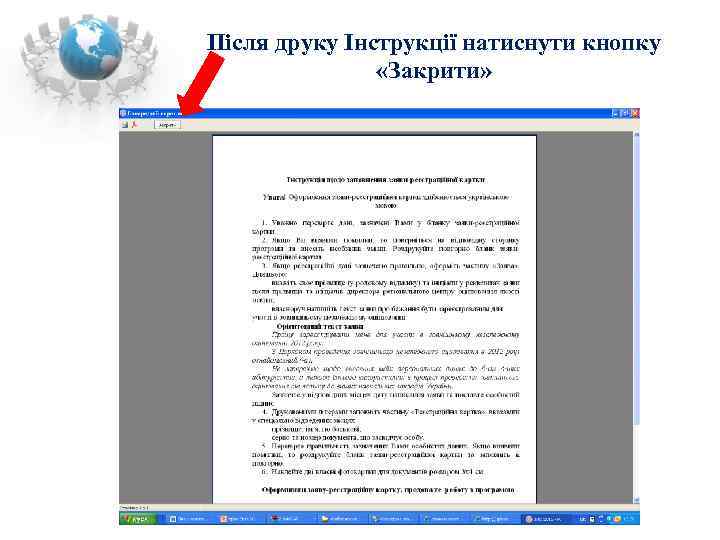Screen dimensions: 720x540
Task: Click the bold line «Орієнтовний текст заяви»
Action: tap(320, 326)
